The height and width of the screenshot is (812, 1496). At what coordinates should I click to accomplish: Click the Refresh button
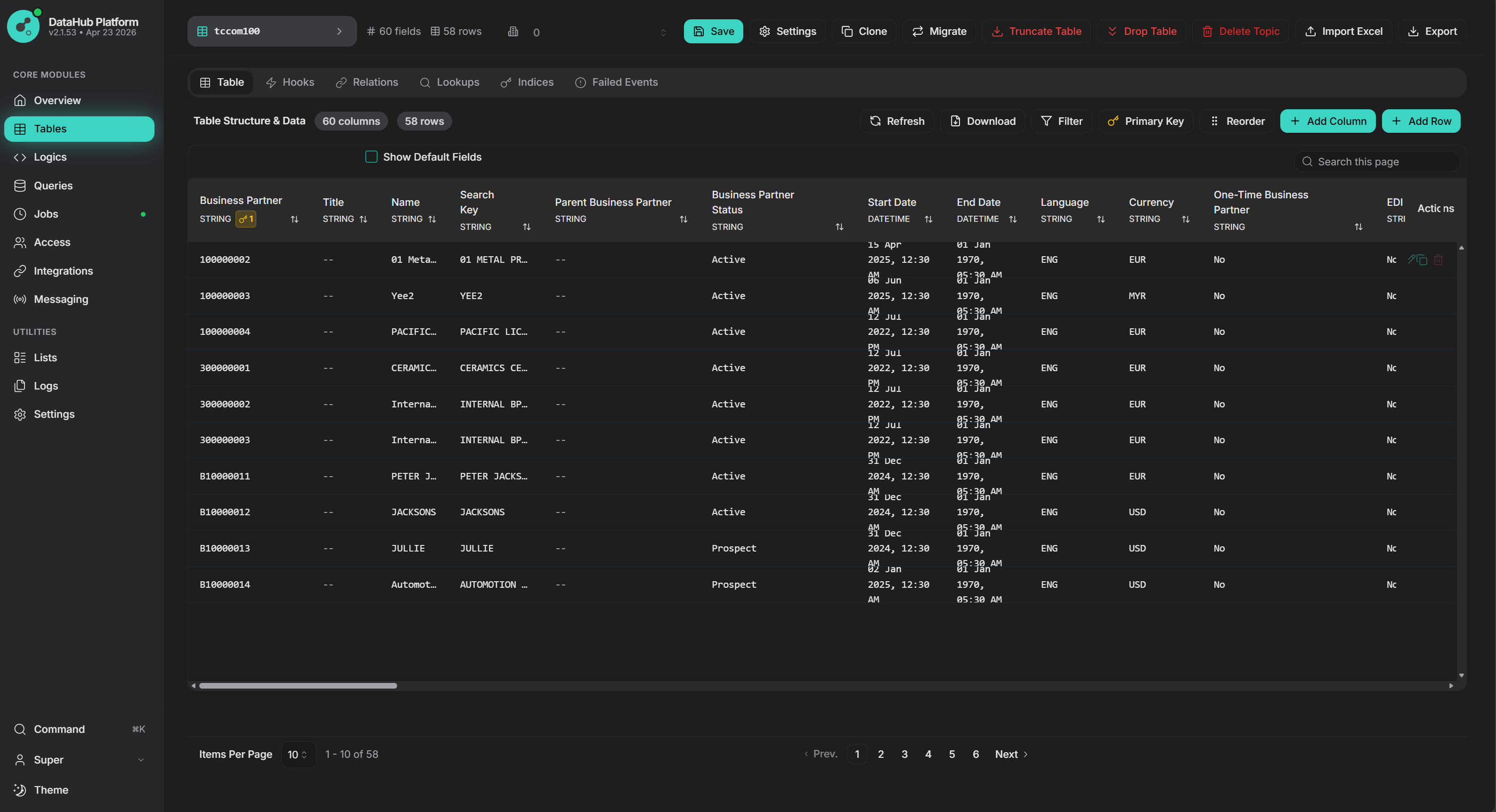click(x=897, y=121)
